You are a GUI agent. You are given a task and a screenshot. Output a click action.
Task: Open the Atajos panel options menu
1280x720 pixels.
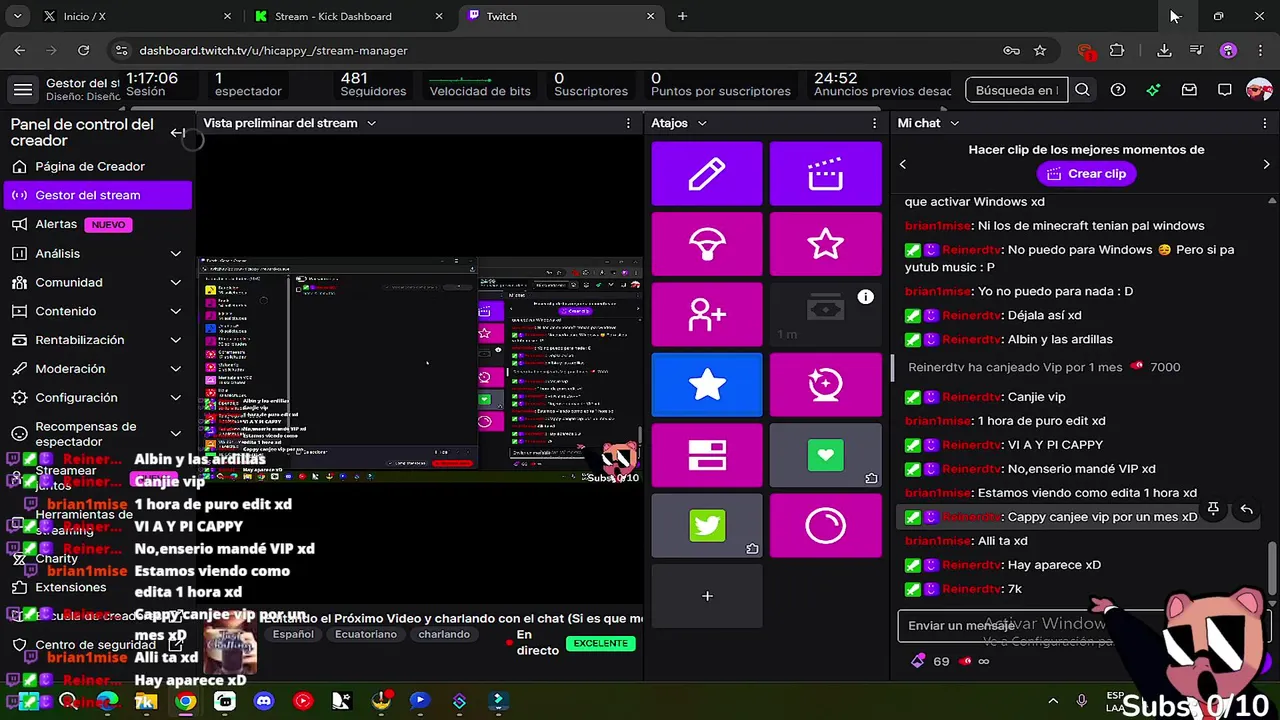(874, 123)
